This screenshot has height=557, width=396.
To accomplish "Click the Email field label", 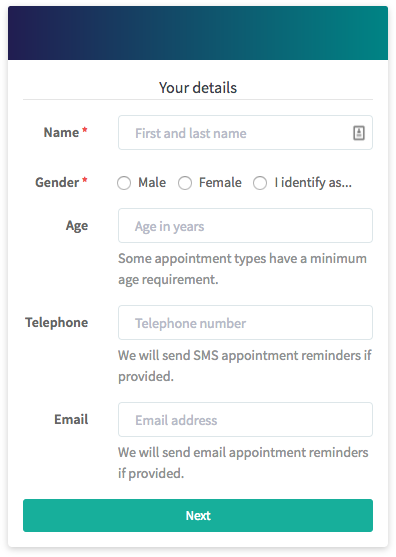I will 71,420.
